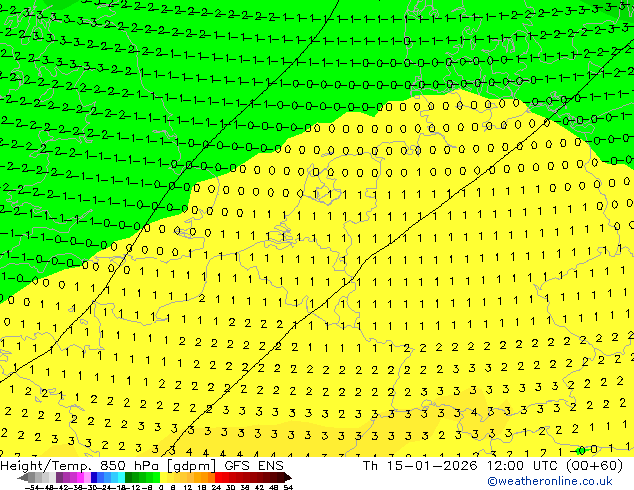
Task: Click the cyan swatch in the legend
Action: point(121,478)
